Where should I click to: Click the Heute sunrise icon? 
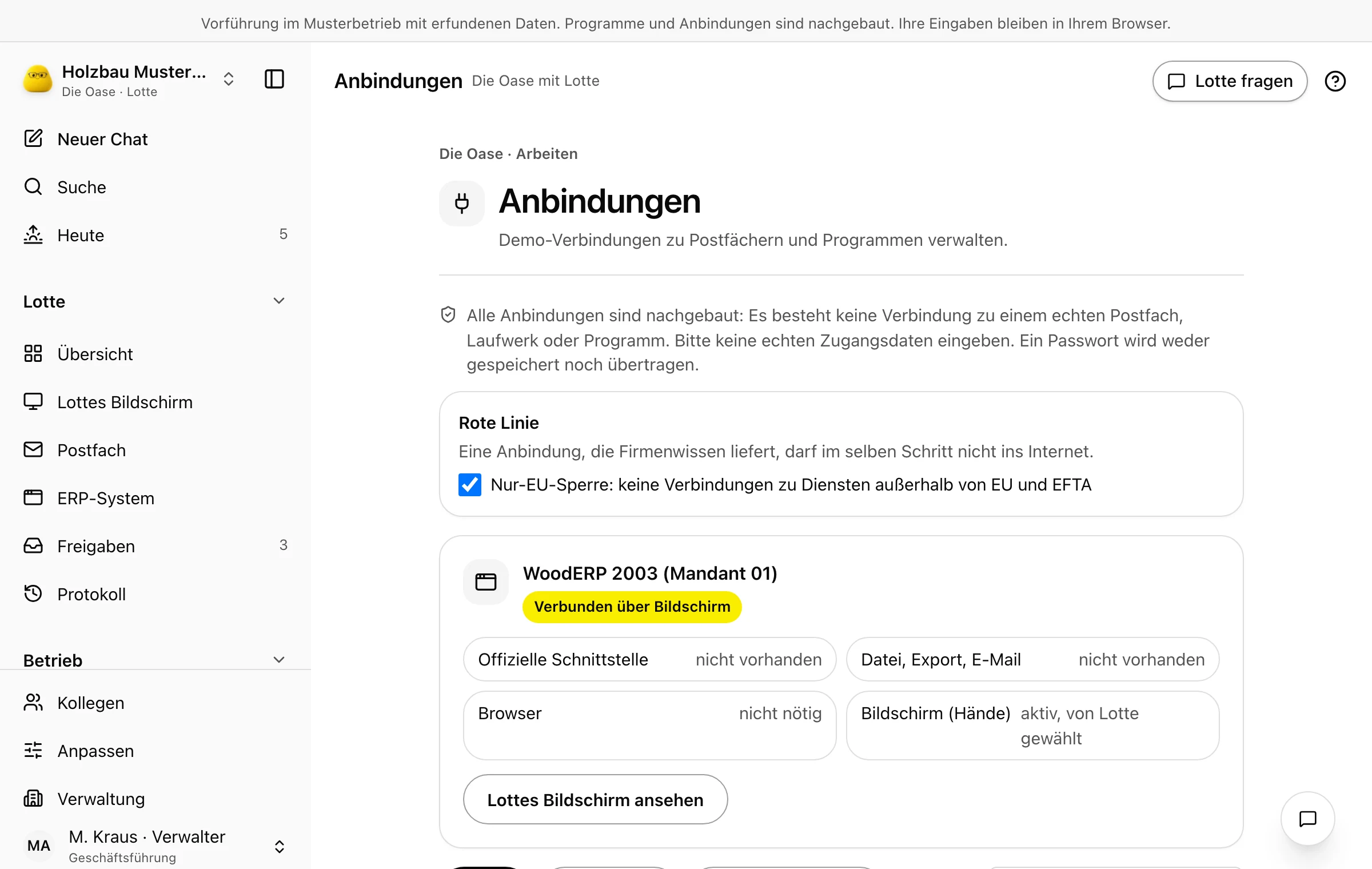[33, 234]
